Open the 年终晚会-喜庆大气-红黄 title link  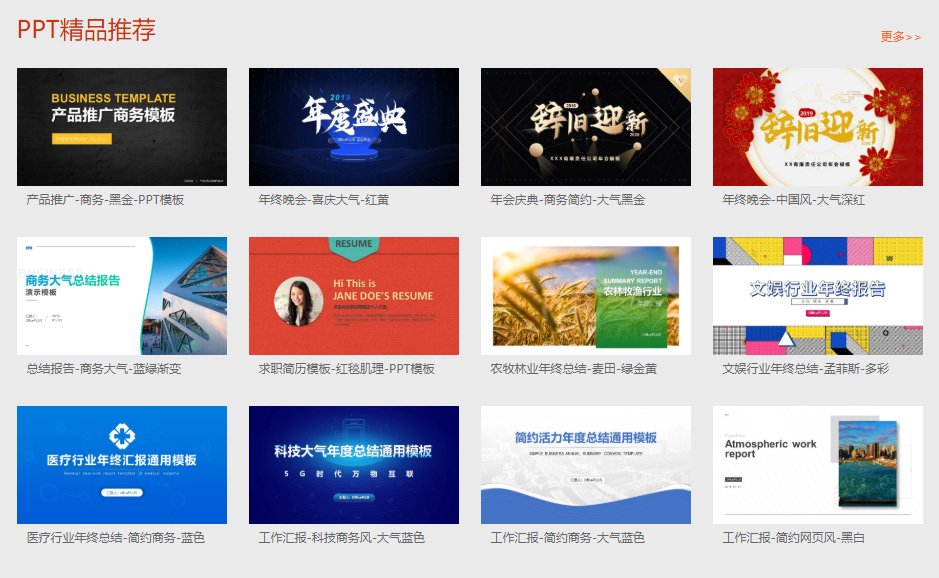tap(324, 200)
